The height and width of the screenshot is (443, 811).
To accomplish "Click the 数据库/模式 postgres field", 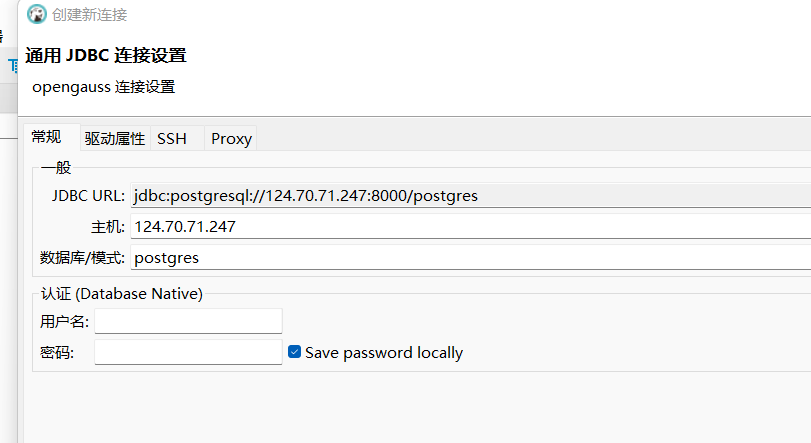I will [471, 257].
